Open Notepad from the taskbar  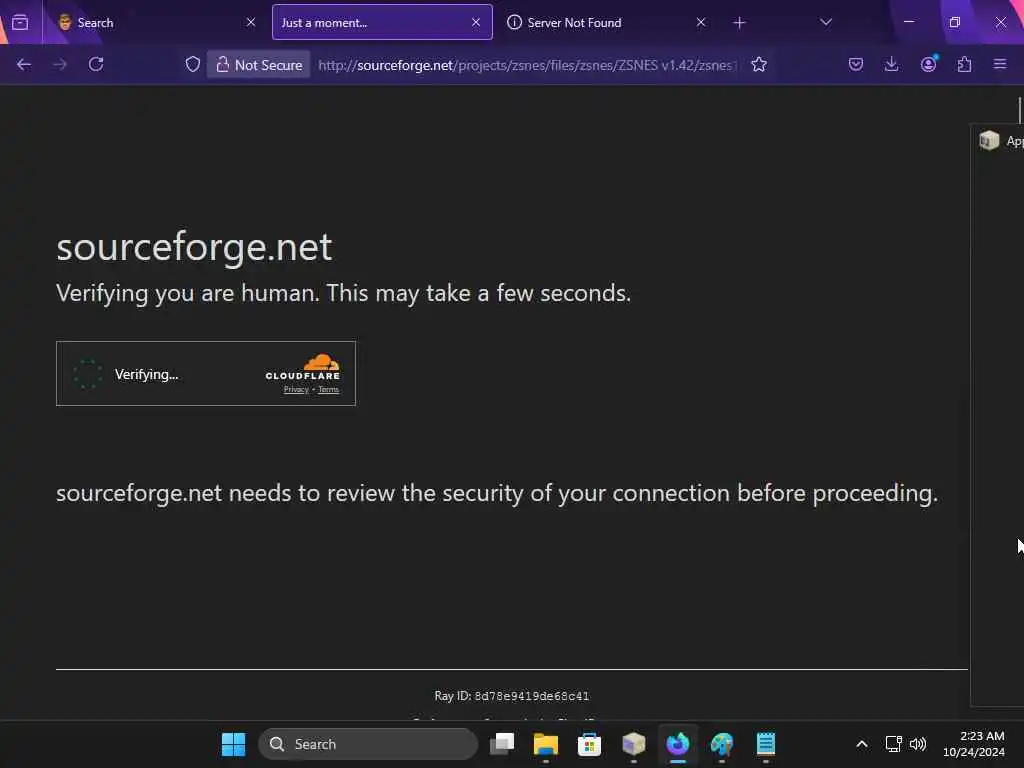point(765,744)
